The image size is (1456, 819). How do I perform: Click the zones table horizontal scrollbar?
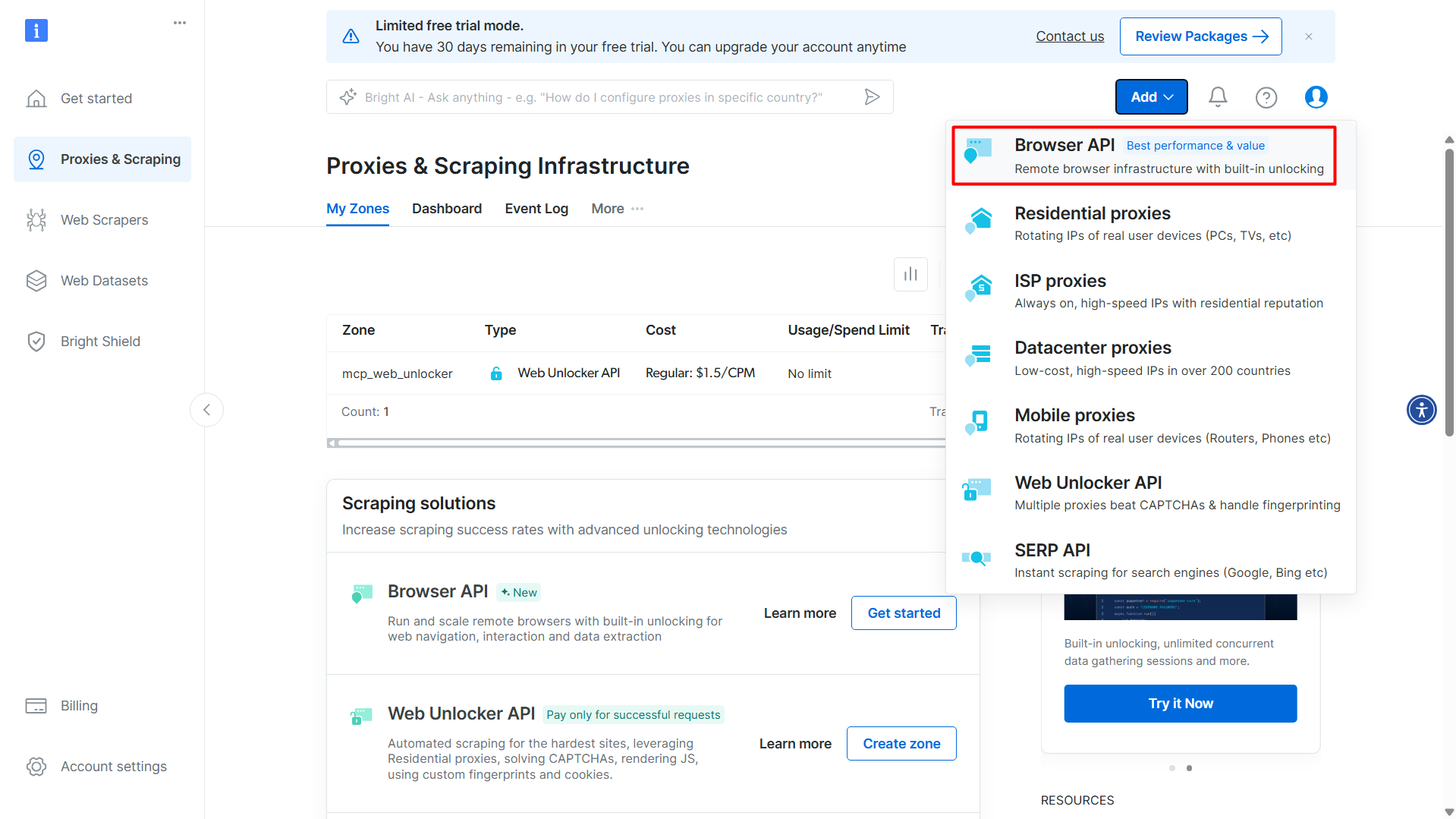pyautogui.click(x=636, y=443)
